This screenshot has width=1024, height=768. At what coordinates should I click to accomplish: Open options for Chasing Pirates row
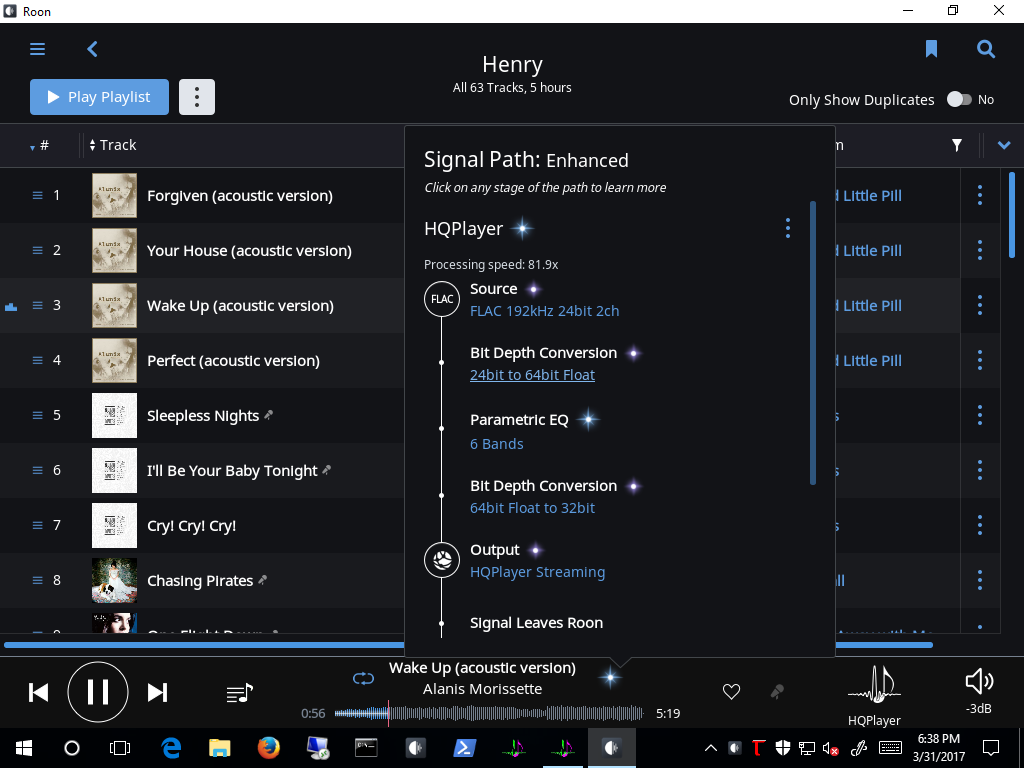click(x=980, y=579)
